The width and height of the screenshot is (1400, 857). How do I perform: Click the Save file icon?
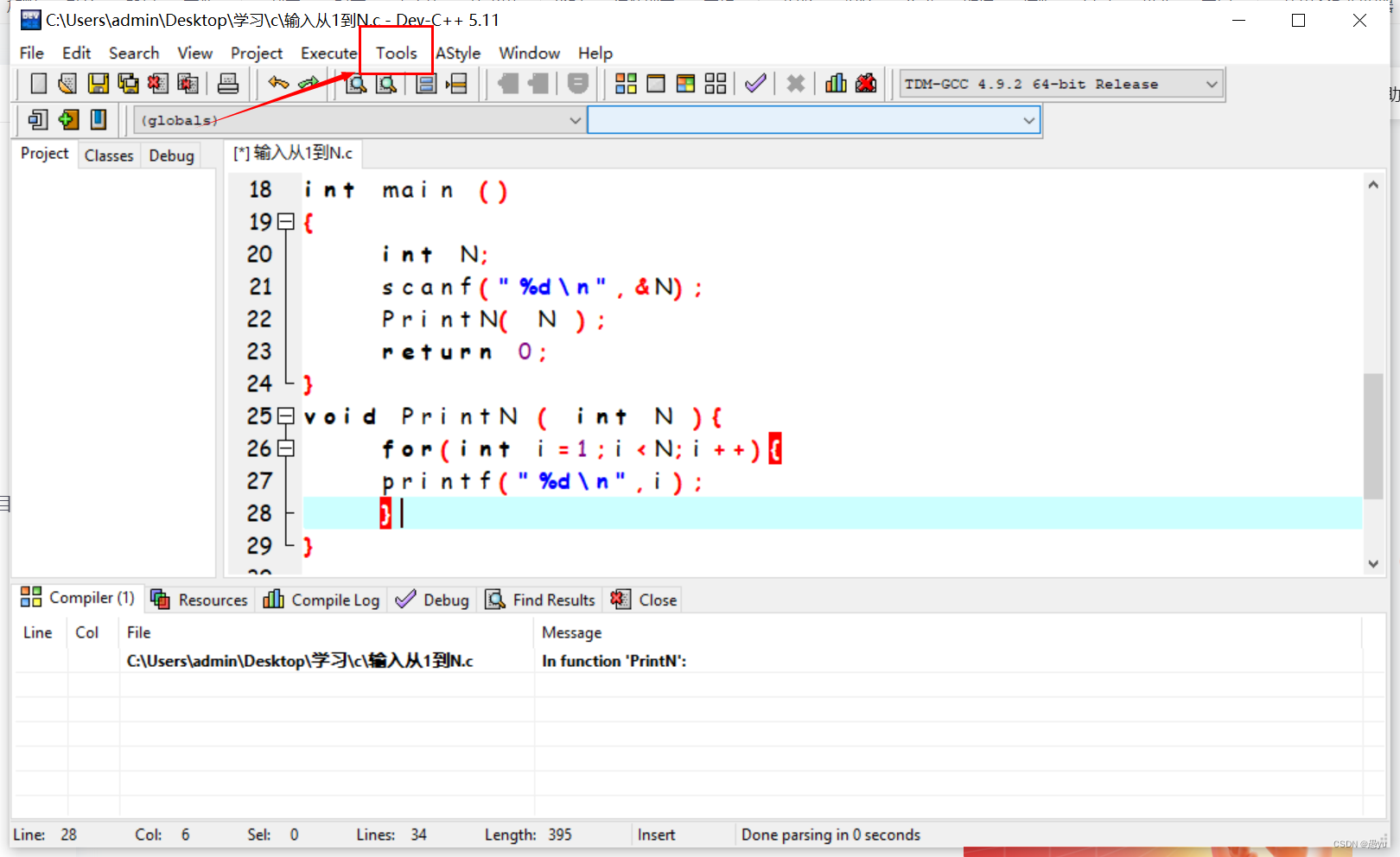pyautogui.click(x=99, y=83)
